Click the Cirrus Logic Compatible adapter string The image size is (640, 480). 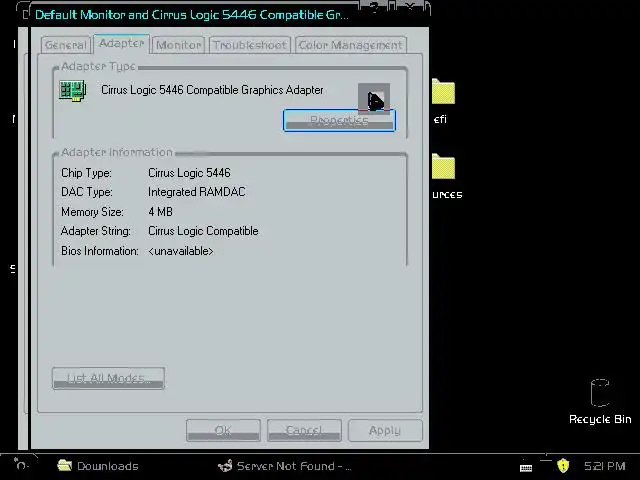tap(203, 231)
